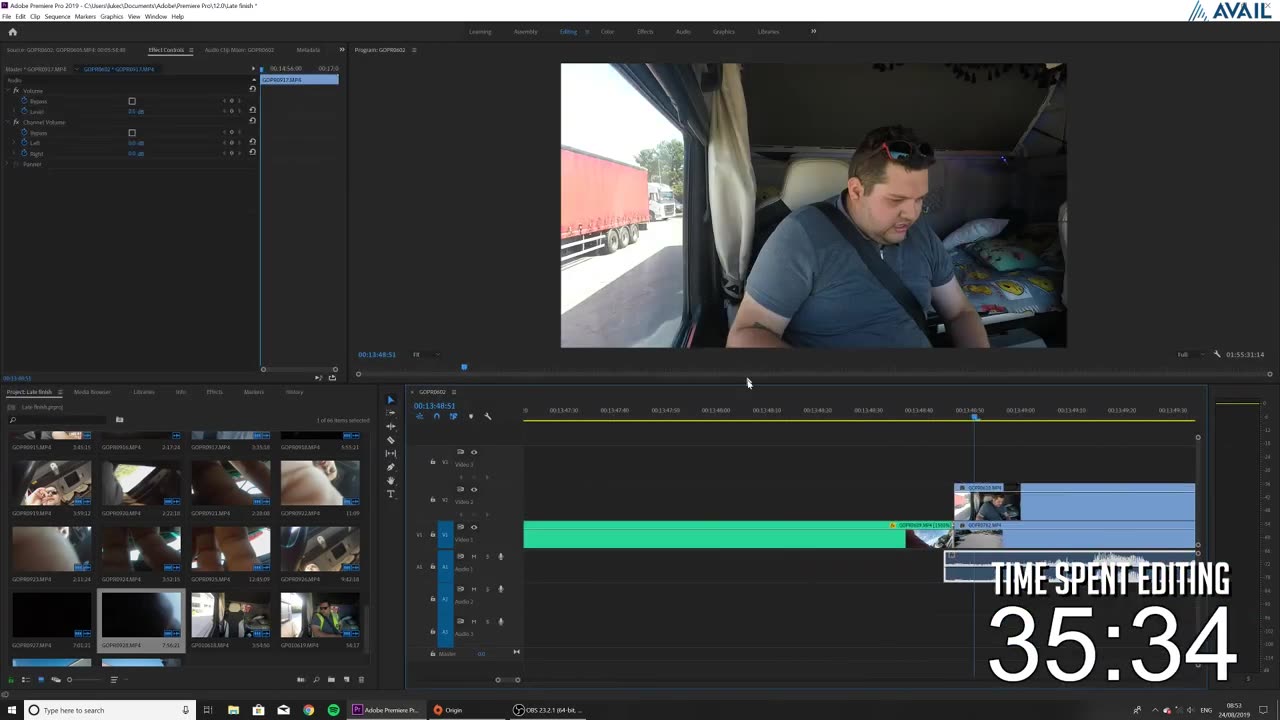Open Source panel group overflow chevrons
1280x720 pixels.
click(341, 50)
